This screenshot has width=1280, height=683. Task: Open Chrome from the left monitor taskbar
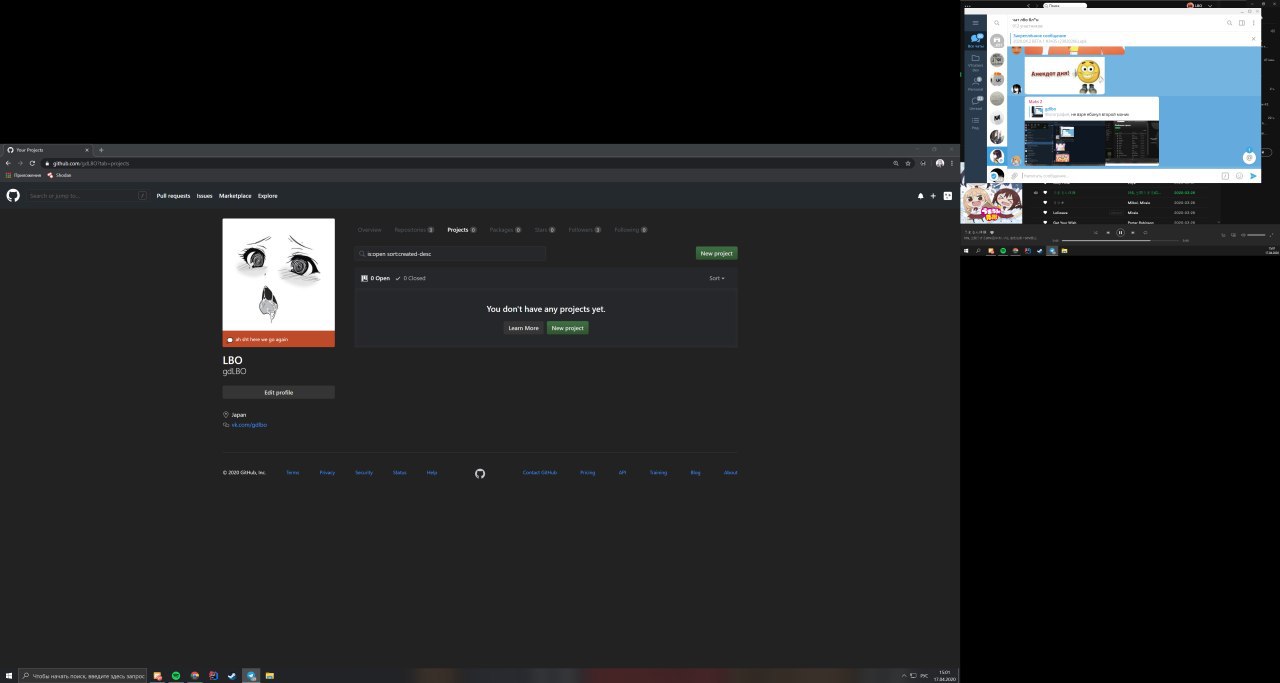195,676
